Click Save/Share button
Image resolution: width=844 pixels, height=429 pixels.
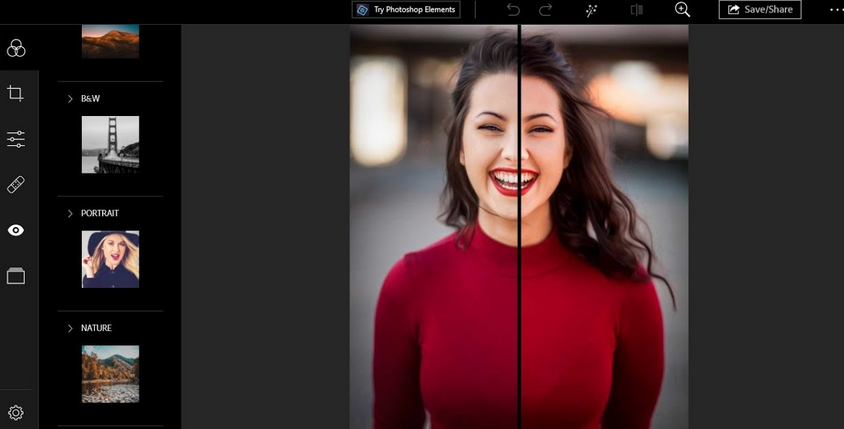(760, 10)
